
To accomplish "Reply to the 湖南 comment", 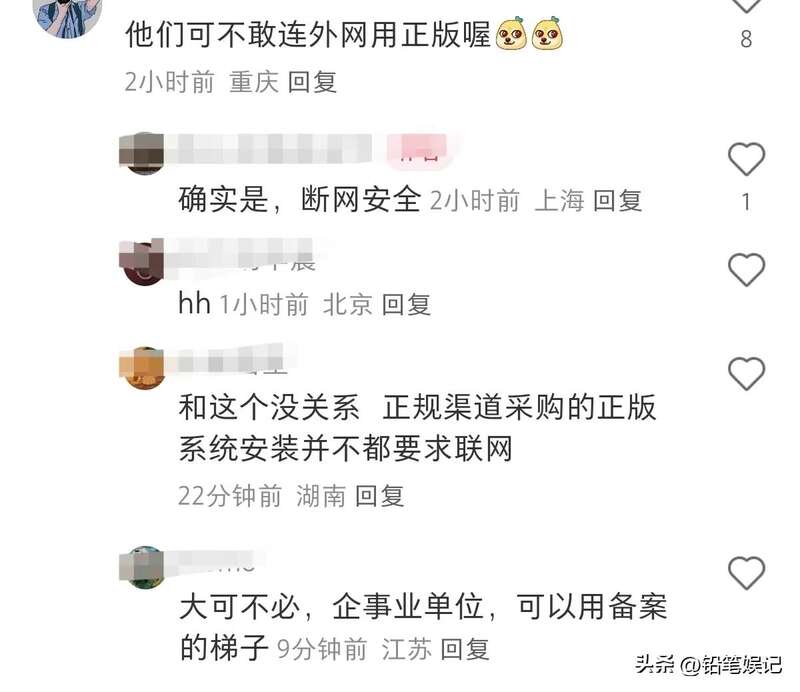I will pos(380,496).
